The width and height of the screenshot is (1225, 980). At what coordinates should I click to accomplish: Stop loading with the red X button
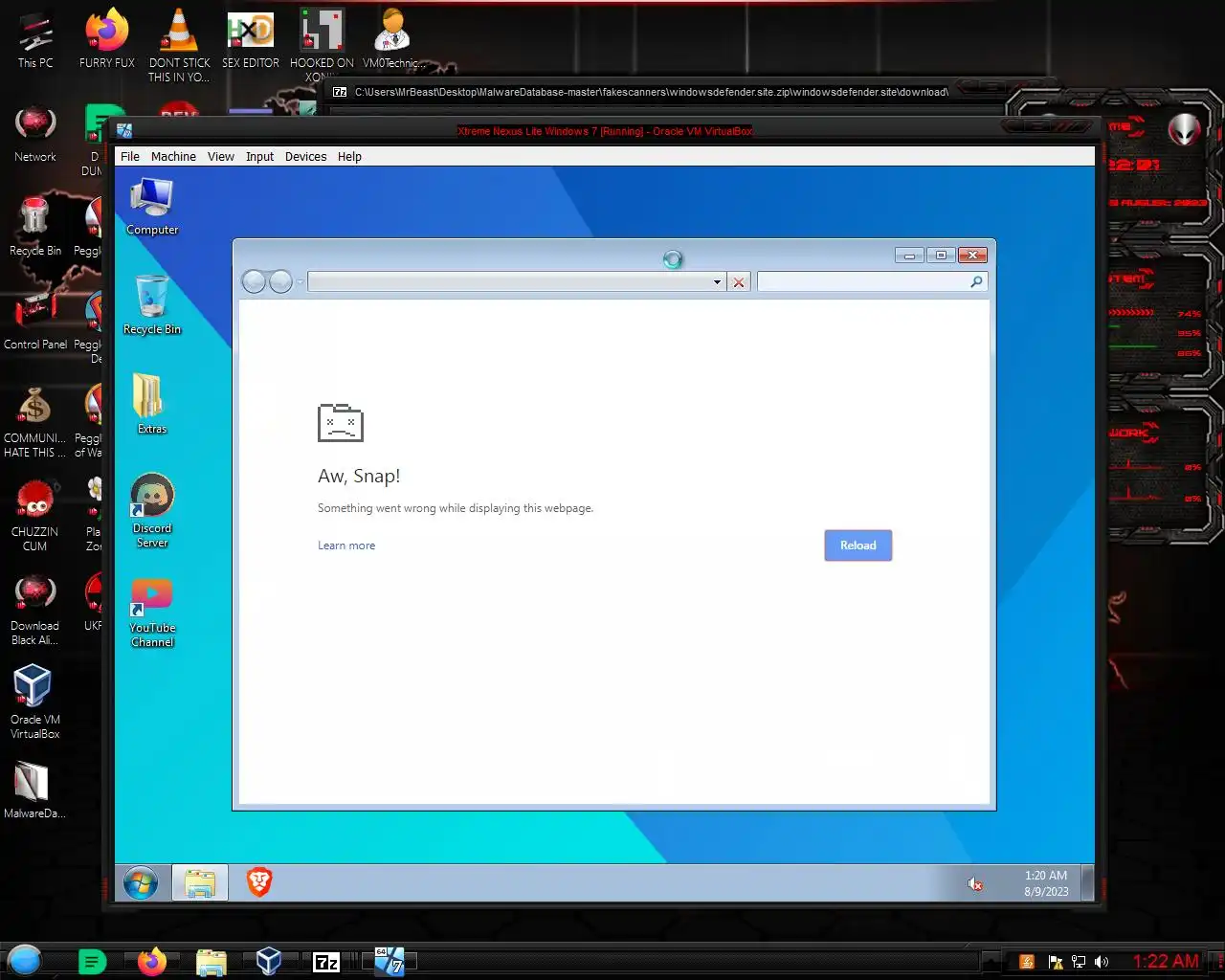click(739, 282)
